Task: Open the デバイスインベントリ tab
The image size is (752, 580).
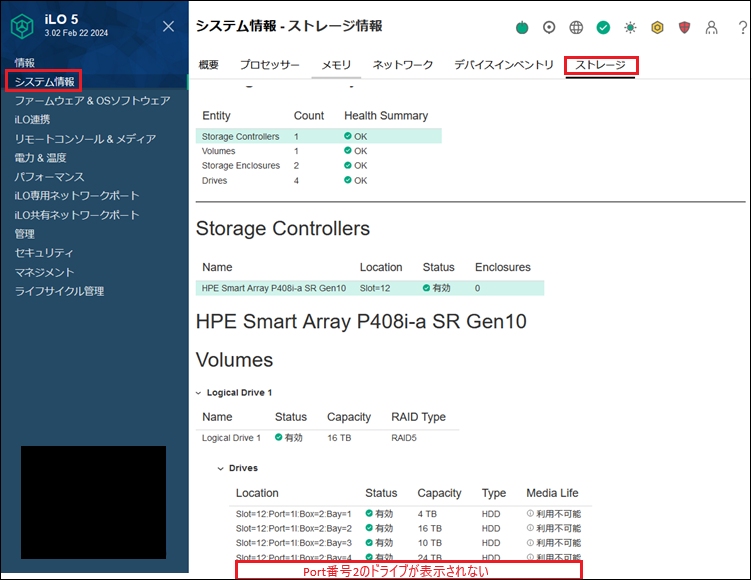Action: (x=504, y=65)
